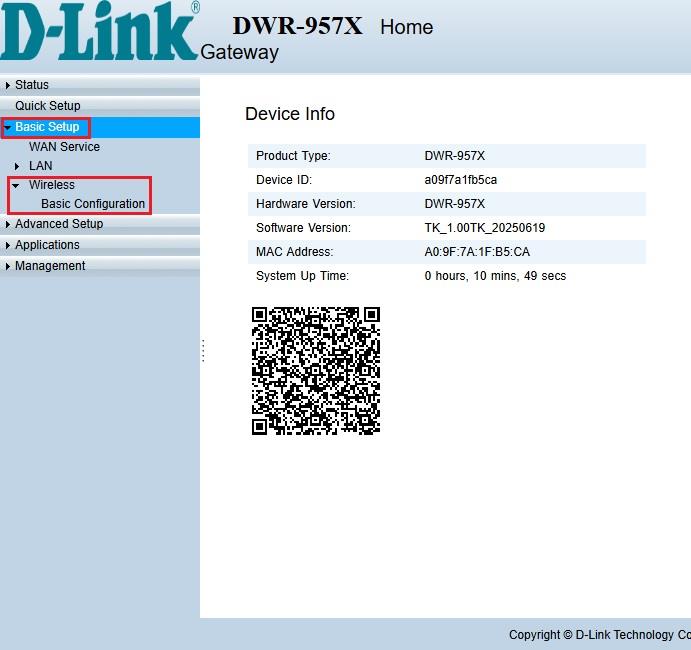Click the D-Link logo
691x650 pixels.
(100, 30)
